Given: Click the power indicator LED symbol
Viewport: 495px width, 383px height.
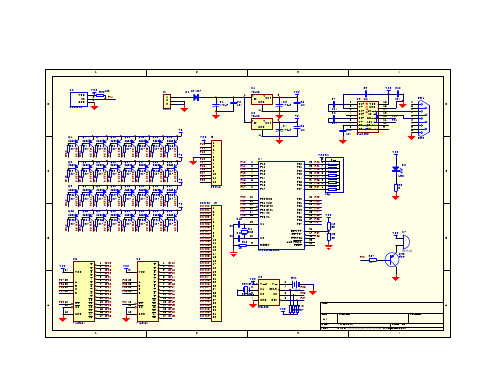Looking at the screenshot, I should (396, 169).
